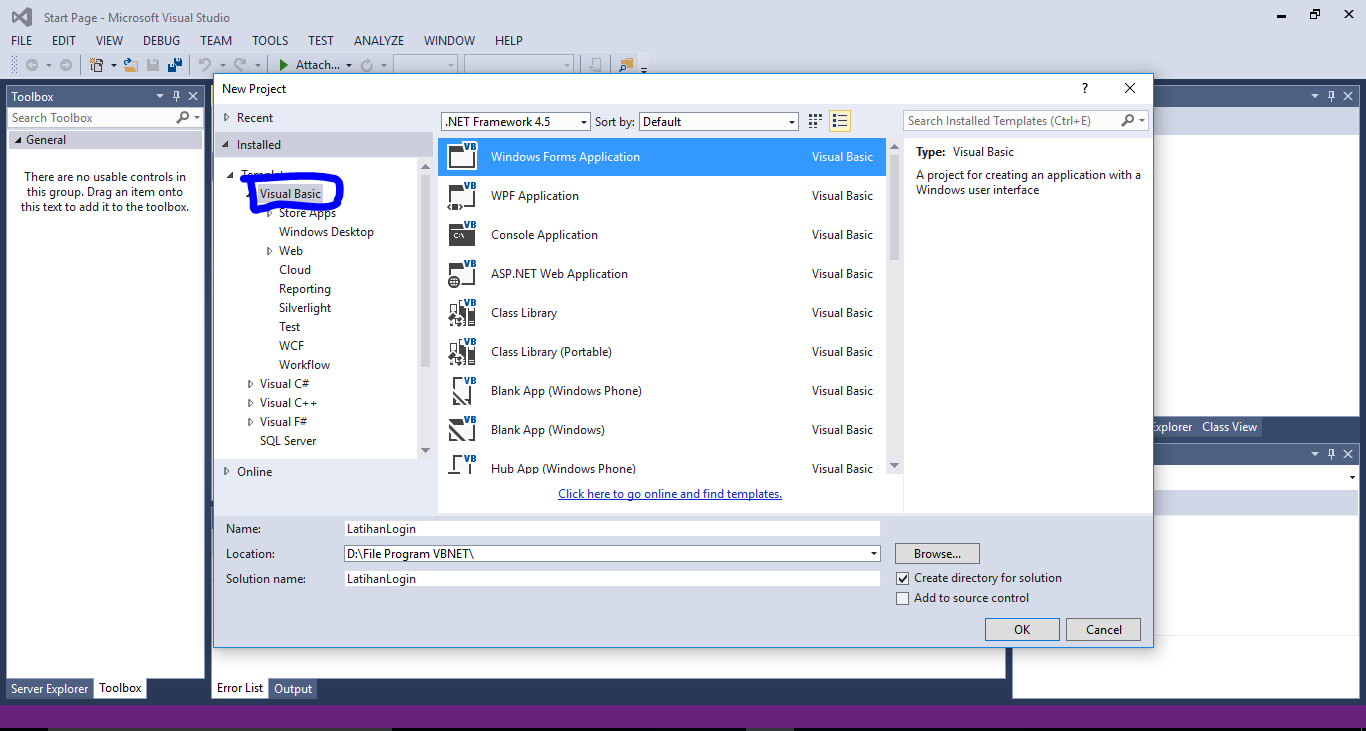This screenshot has height=731, width=1366.
Task: Select the Class Library (Portable) template icon
Action: click(x=462, y=351)
